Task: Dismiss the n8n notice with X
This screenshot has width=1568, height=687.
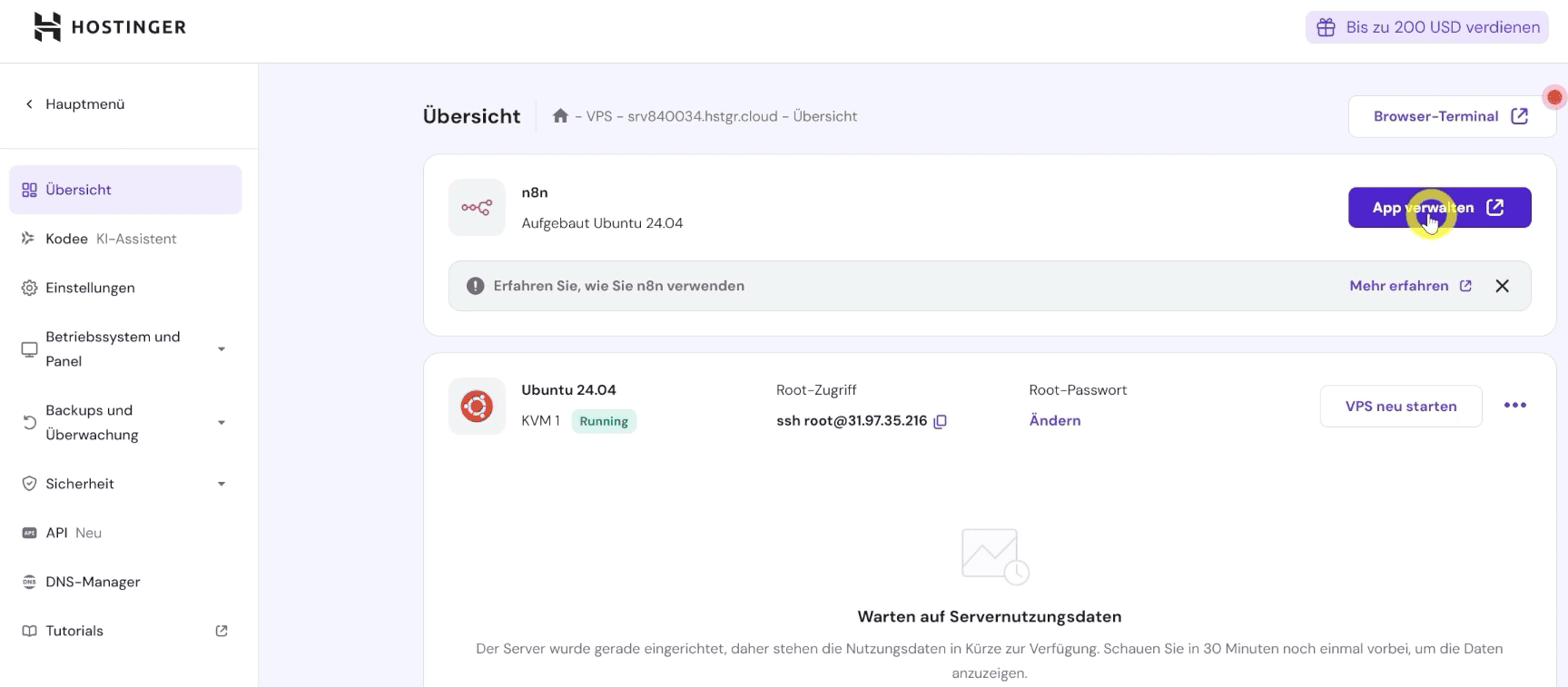Action: tap(1503, 286)
